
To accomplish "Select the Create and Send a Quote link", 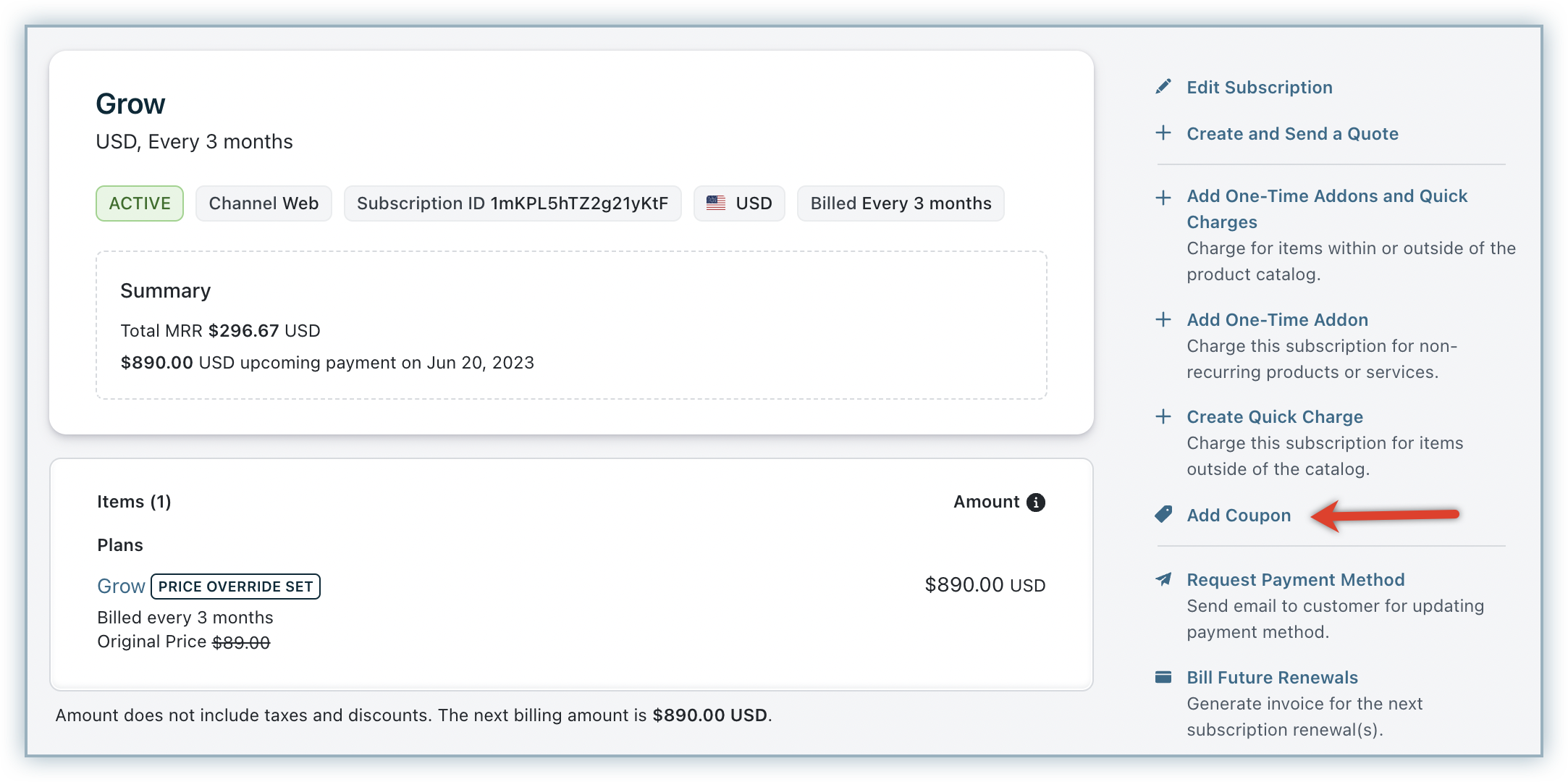I will click(x=1292, y=134).
